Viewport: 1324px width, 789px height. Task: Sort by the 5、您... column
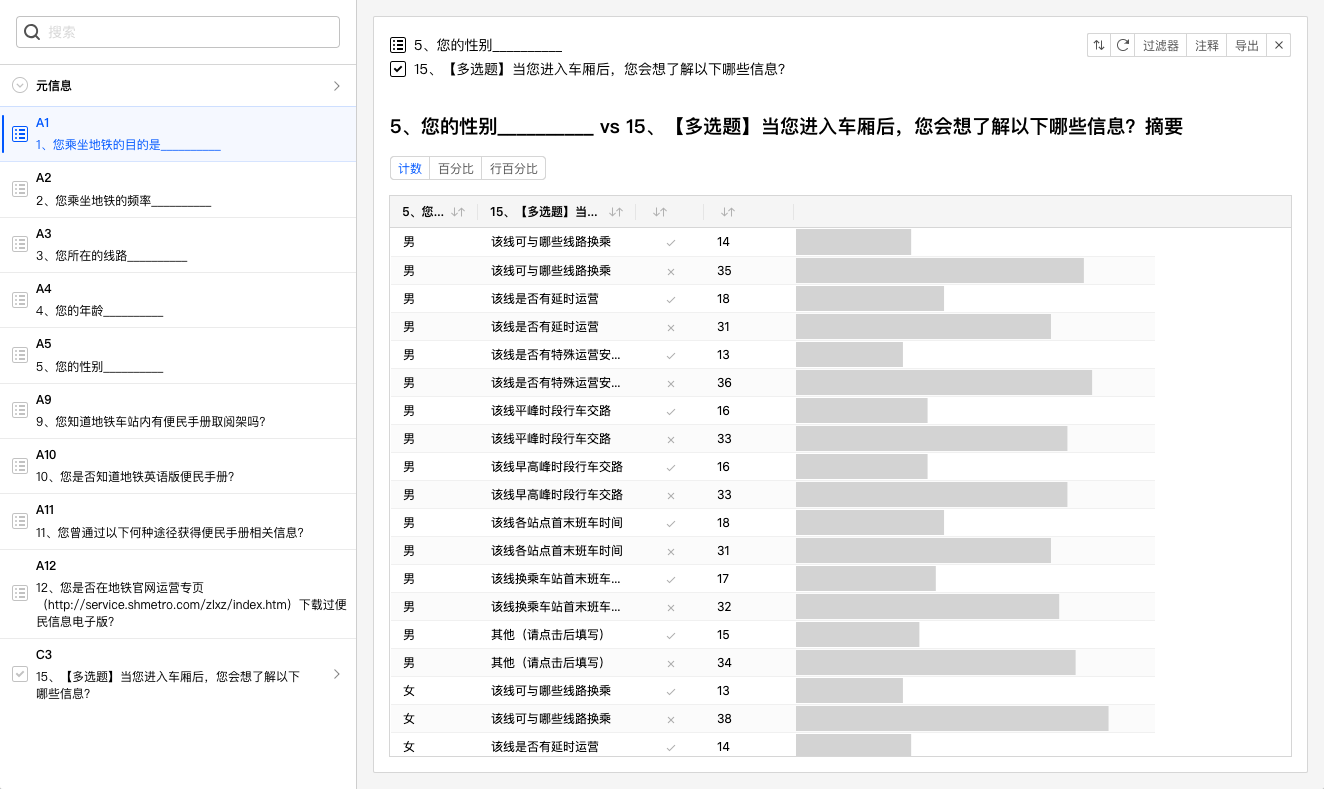458,212
